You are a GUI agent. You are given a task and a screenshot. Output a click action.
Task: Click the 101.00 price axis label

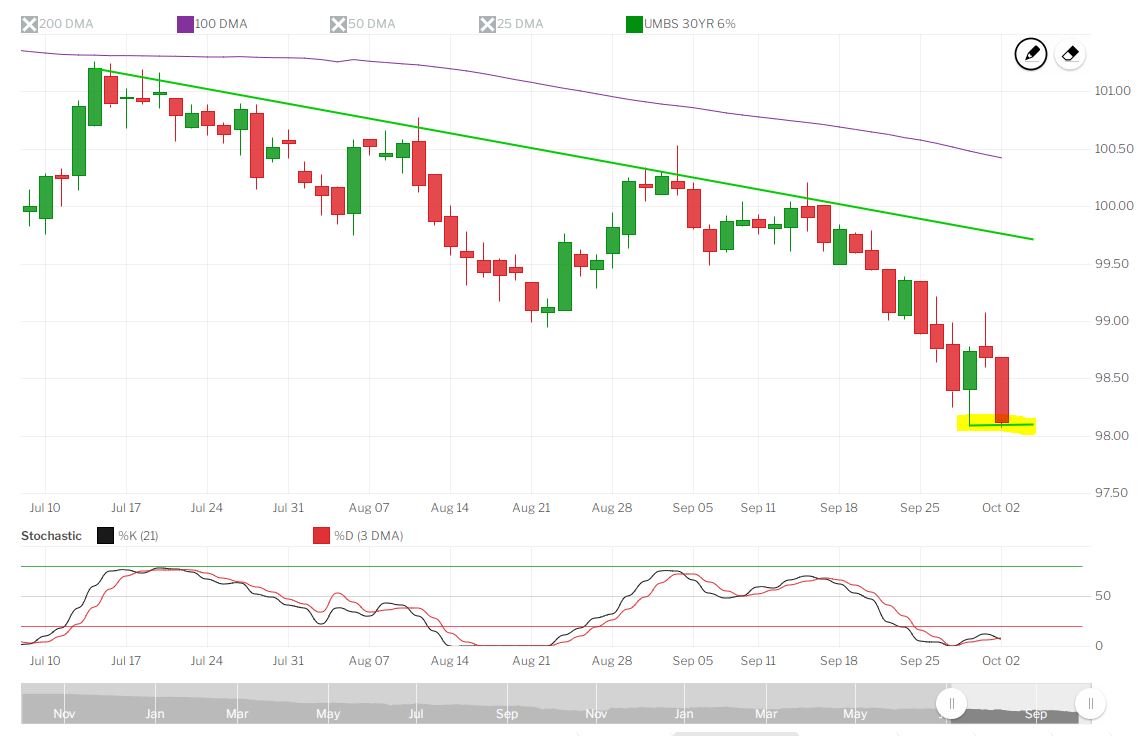(1113, 91)
